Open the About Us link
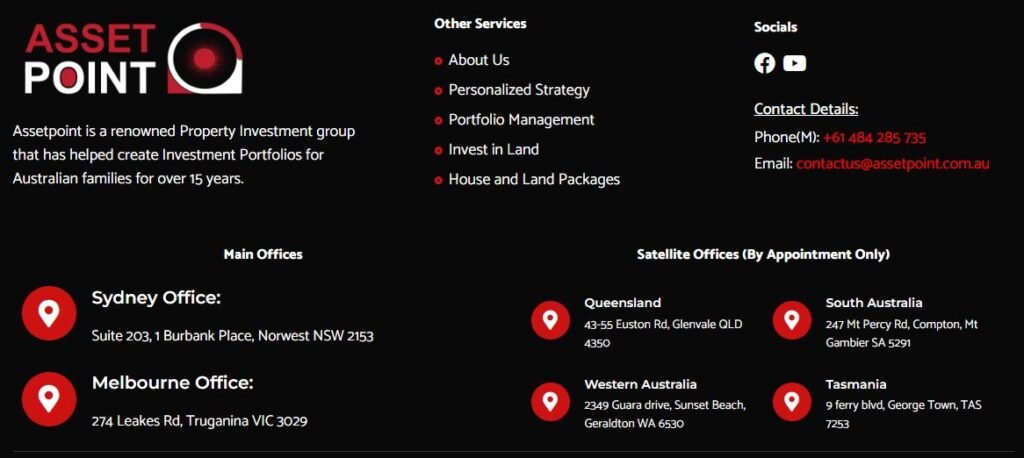1024x458 pixels. click(x=479, y=60)
